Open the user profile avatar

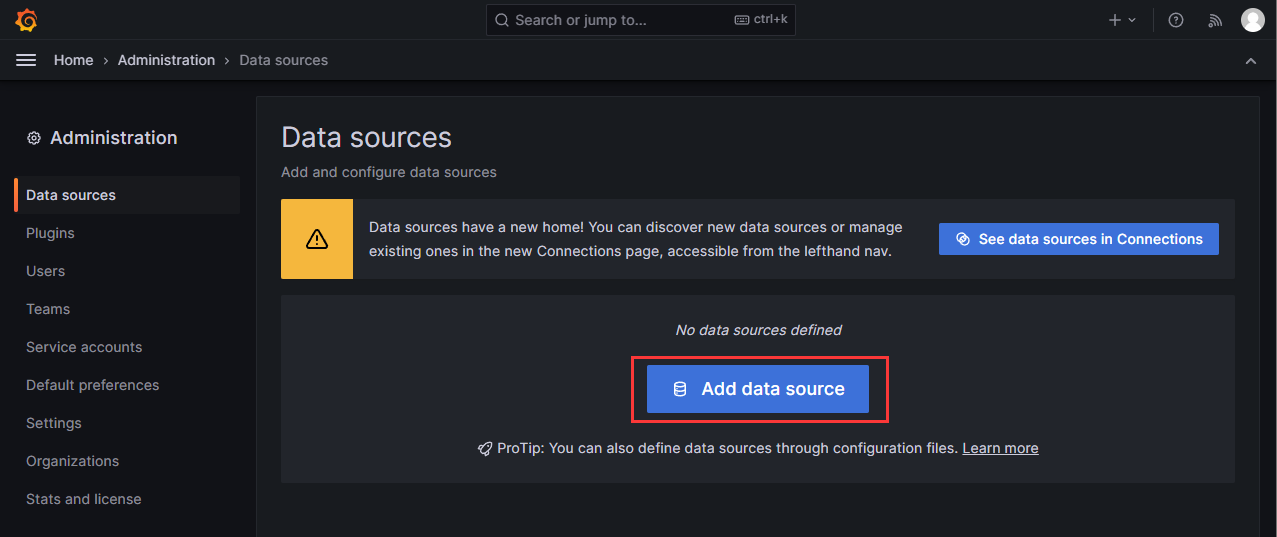[x=1253, y=20]
